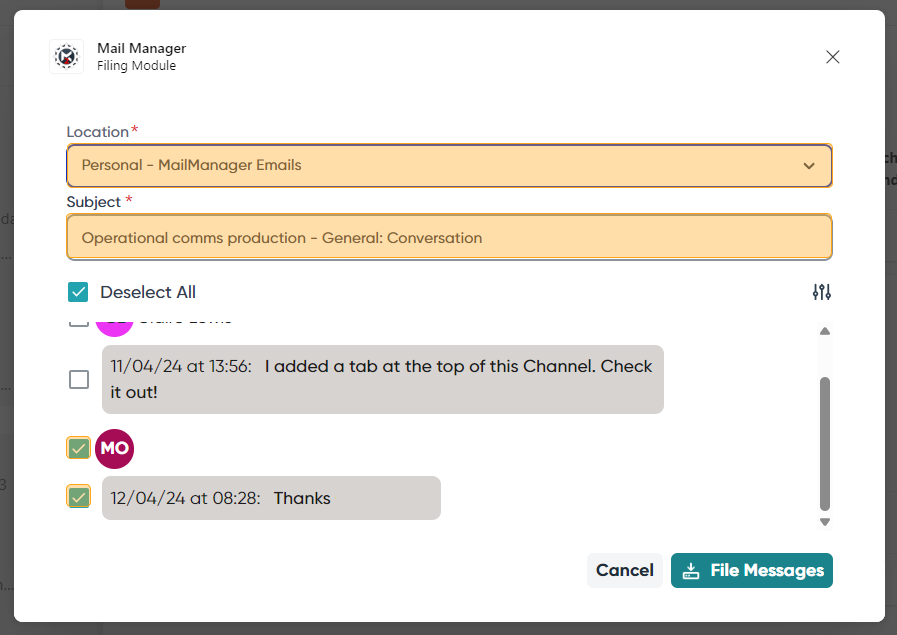Click the MO sender avatar
This screenshot has width=897, height=635.
pyautogui.click(x=115, y=448)
